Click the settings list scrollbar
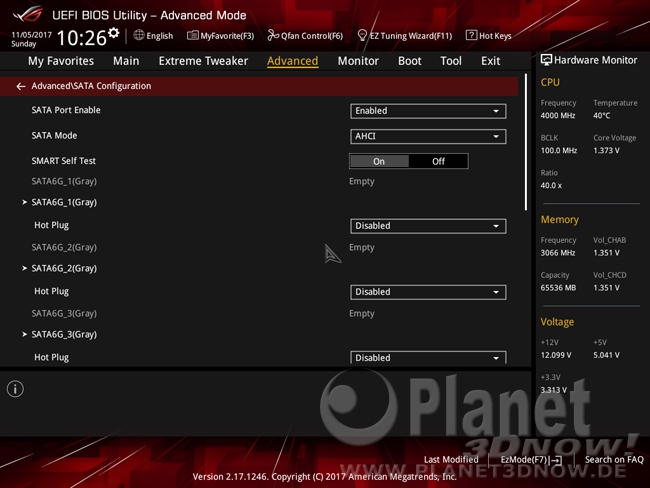Image resolution: width=650 pixels, height=488 pixels. [x=526, y=142]
